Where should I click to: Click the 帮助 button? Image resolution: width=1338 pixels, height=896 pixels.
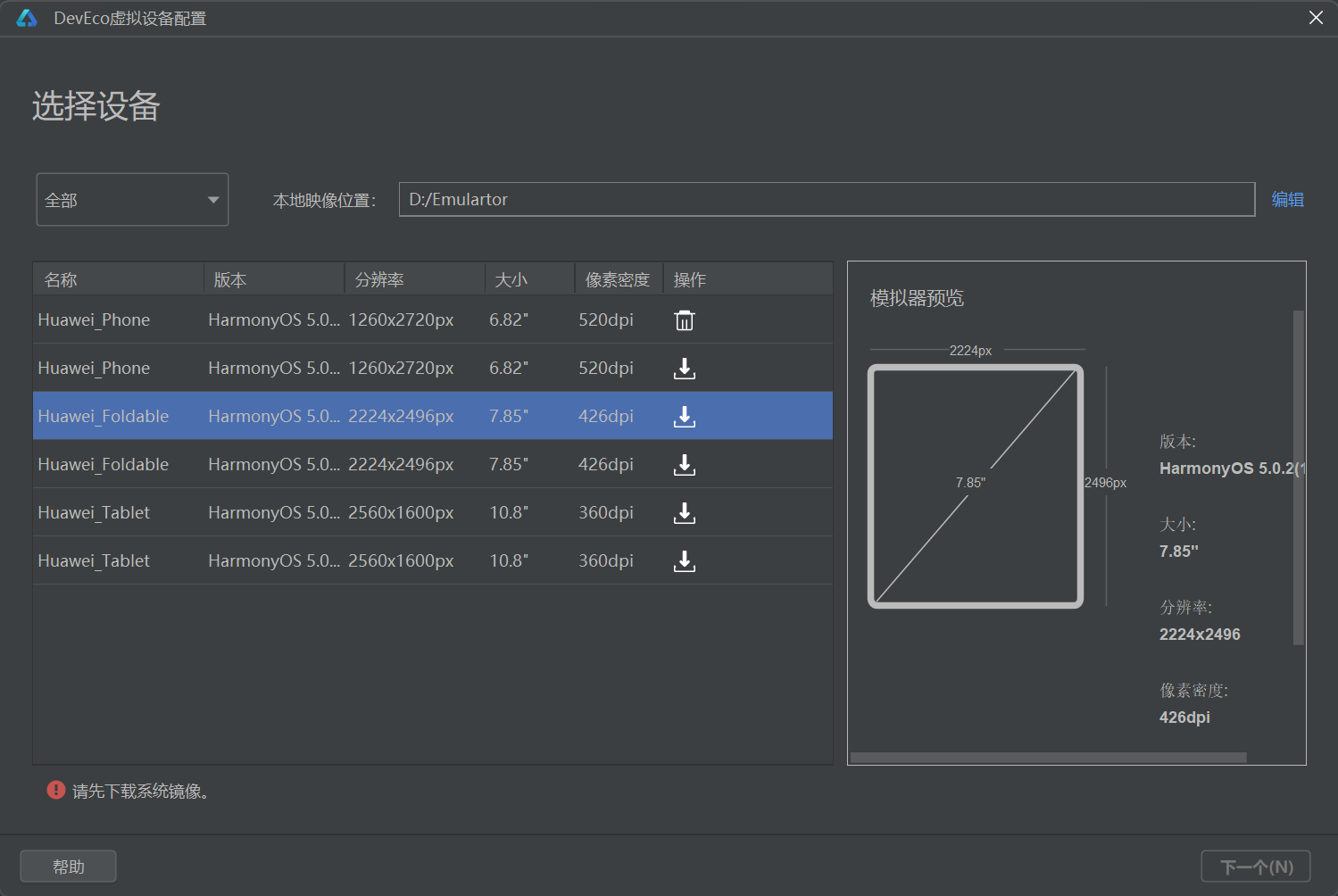point(69,867)
